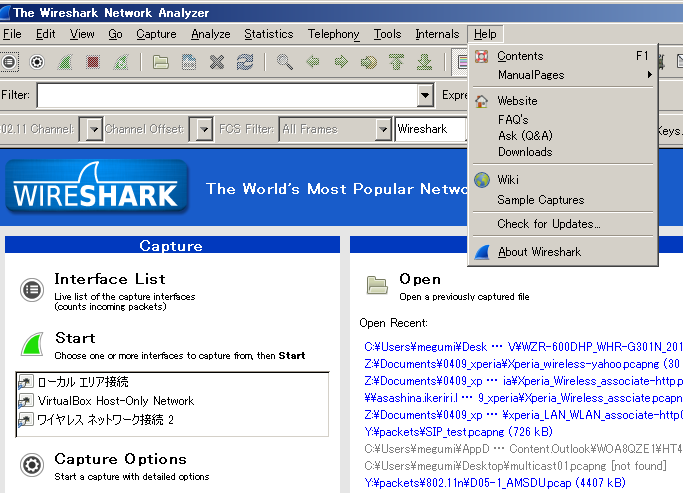683x493 pixels.
Task: Click the Wiki globe icon in Help menu
Action: 482,179
